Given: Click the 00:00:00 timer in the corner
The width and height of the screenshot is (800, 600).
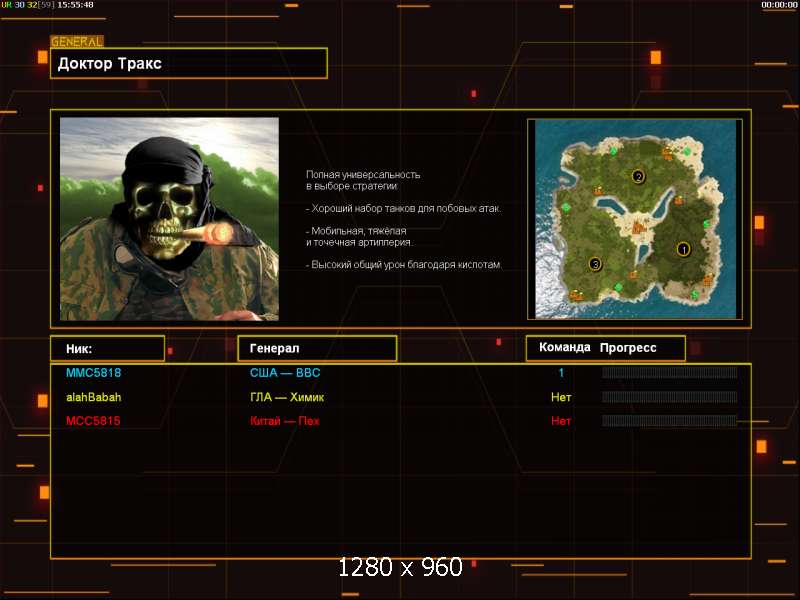Looking at the screenshot, I should [x=779, y=5].
